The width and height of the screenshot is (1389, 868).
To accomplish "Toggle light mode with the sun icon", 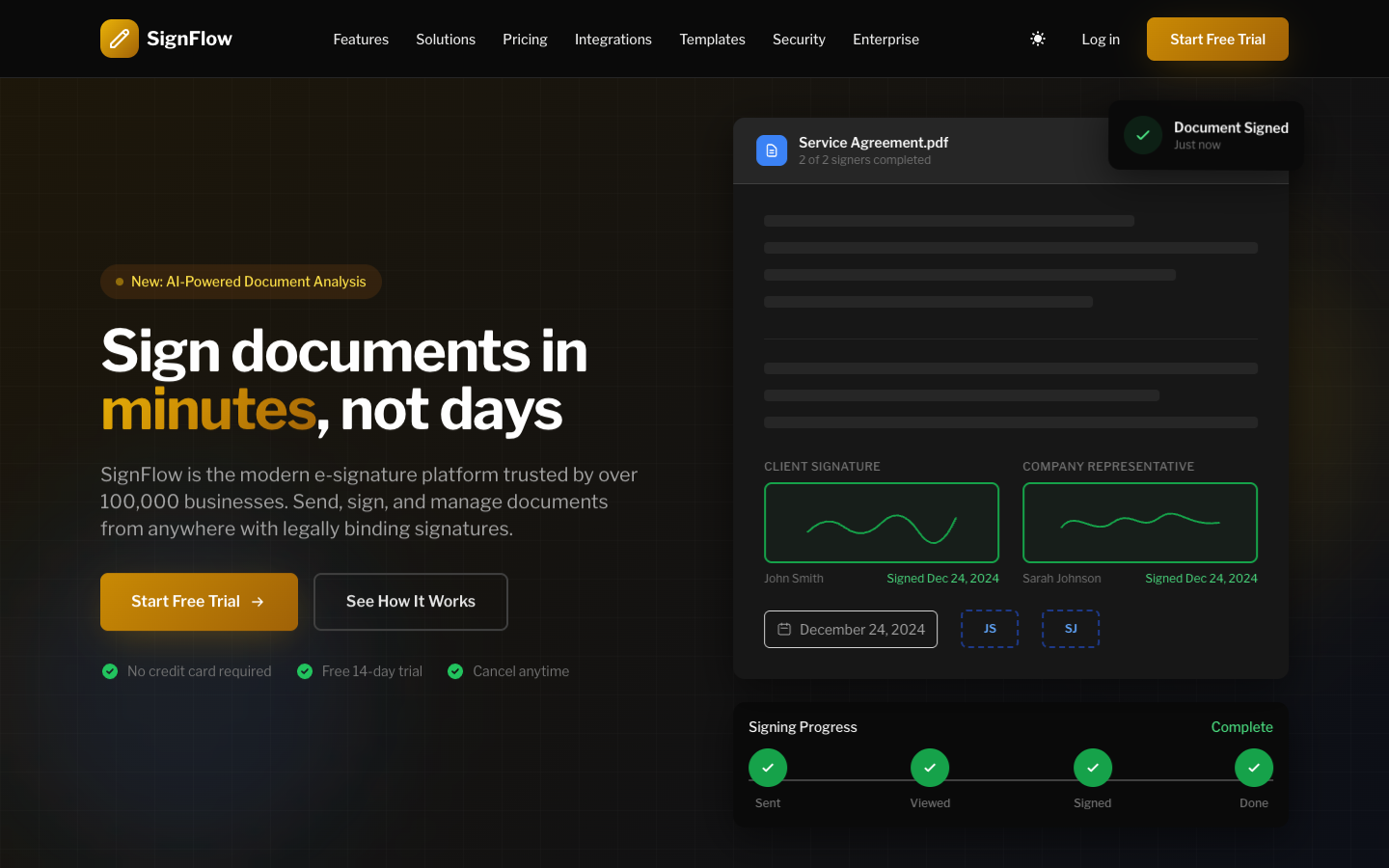I will [1037, 39].
